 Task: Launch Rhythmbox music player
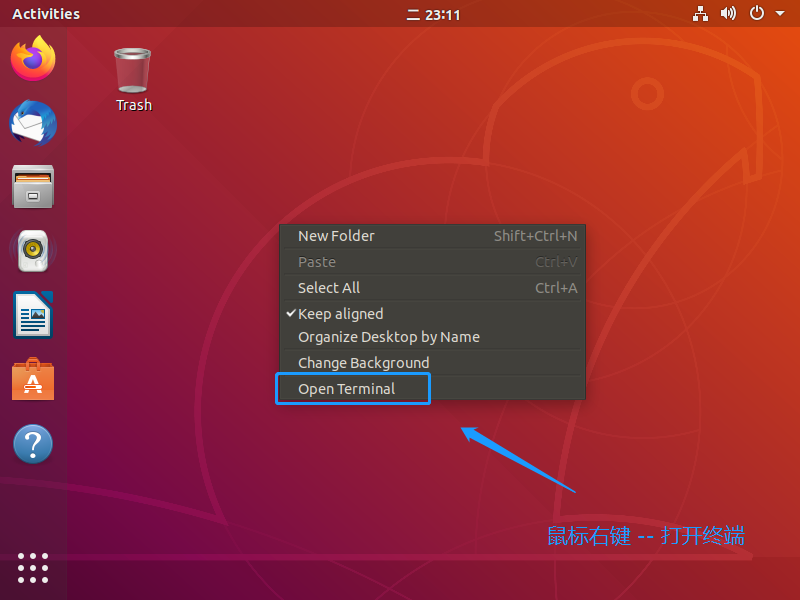click(33, 251)
